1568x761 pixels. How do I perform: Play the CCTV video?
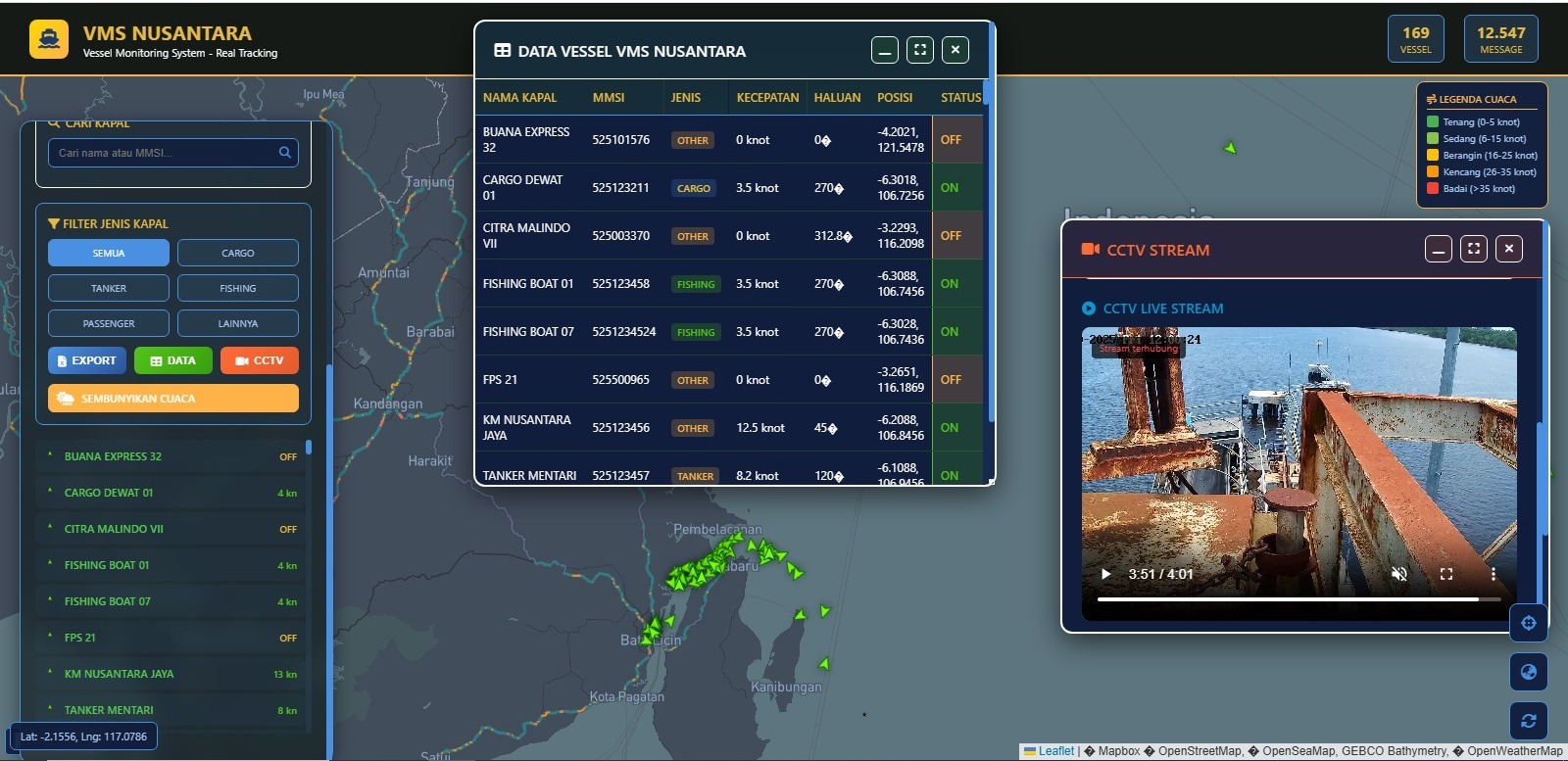point(1106,574)
